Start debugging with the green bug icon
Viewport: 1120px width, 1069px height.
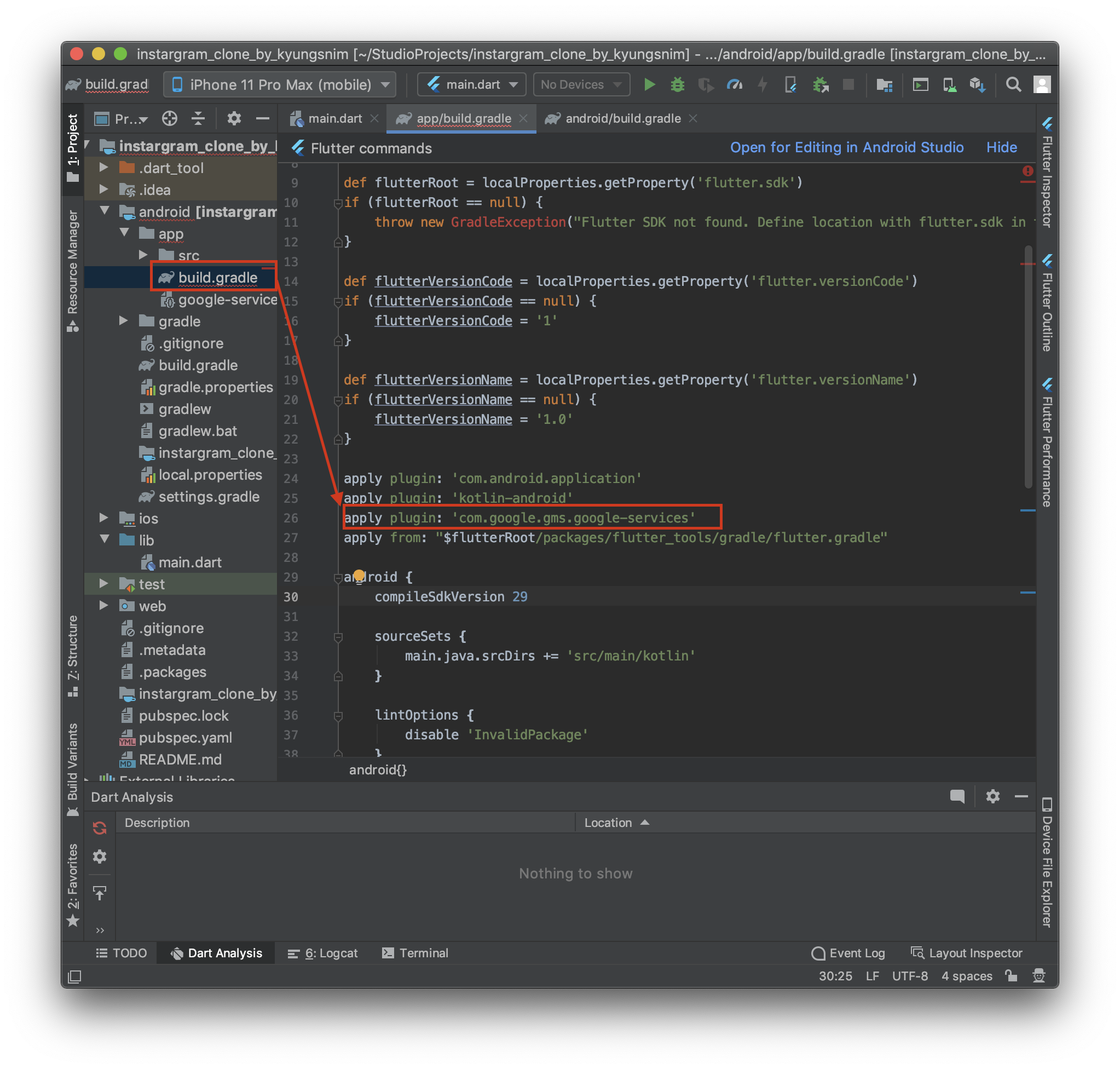tap(677, 85)
